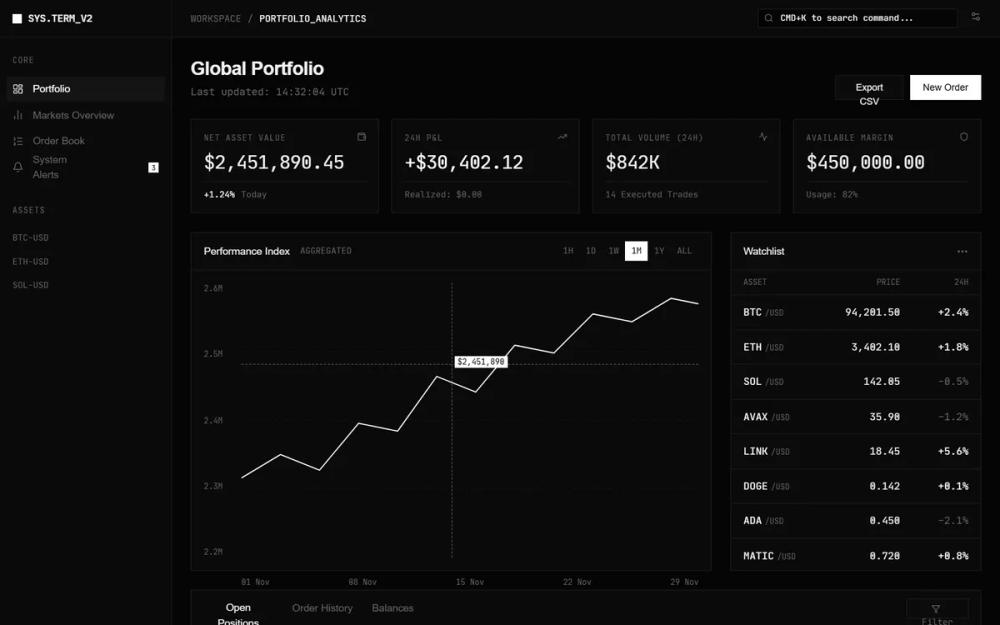Switch to the Order History tab

pos(322,607)
